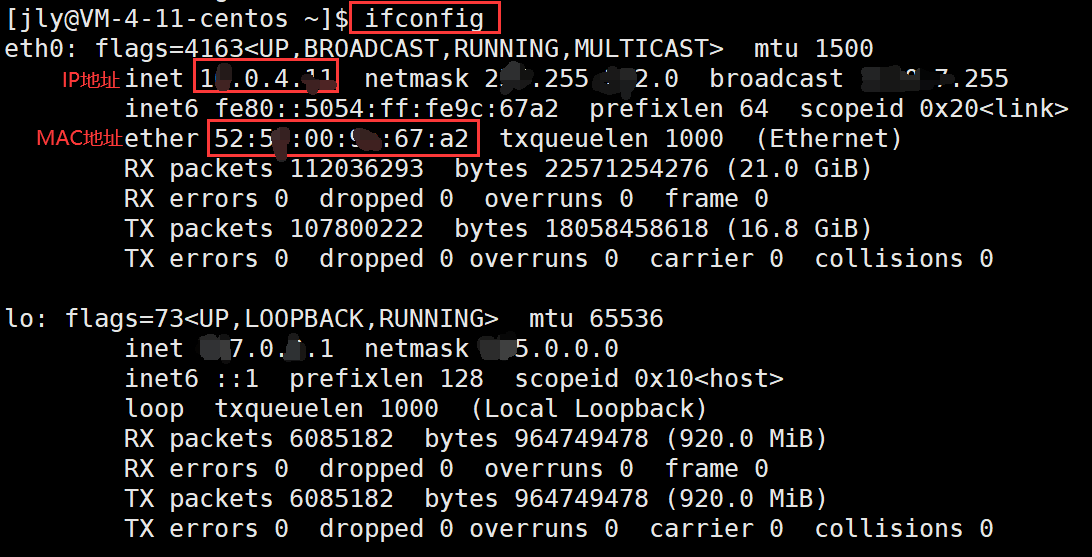The width and height of the screenshot is (1092, 557).
Task: Click the highlighted ifconfig command
Action: [x=425, y=18]
